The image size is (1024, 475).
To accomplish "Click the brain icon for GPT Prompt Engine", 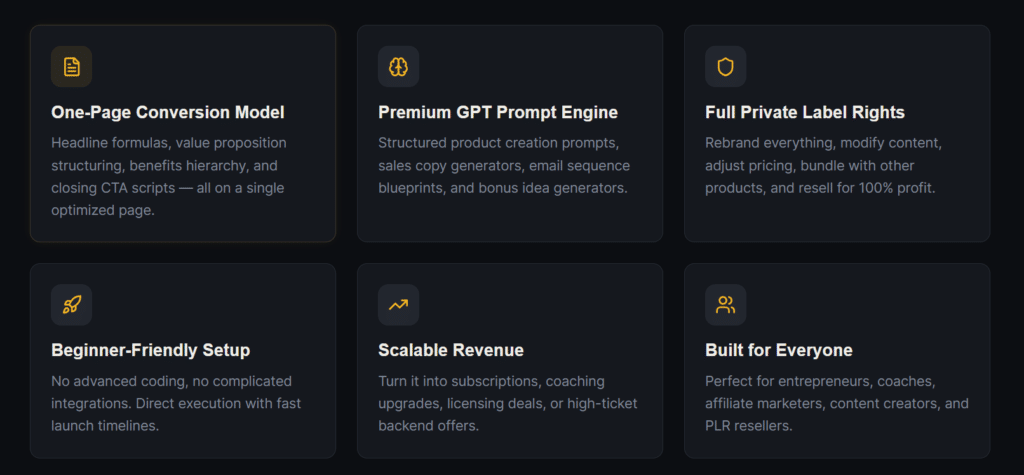I will 398,67.
